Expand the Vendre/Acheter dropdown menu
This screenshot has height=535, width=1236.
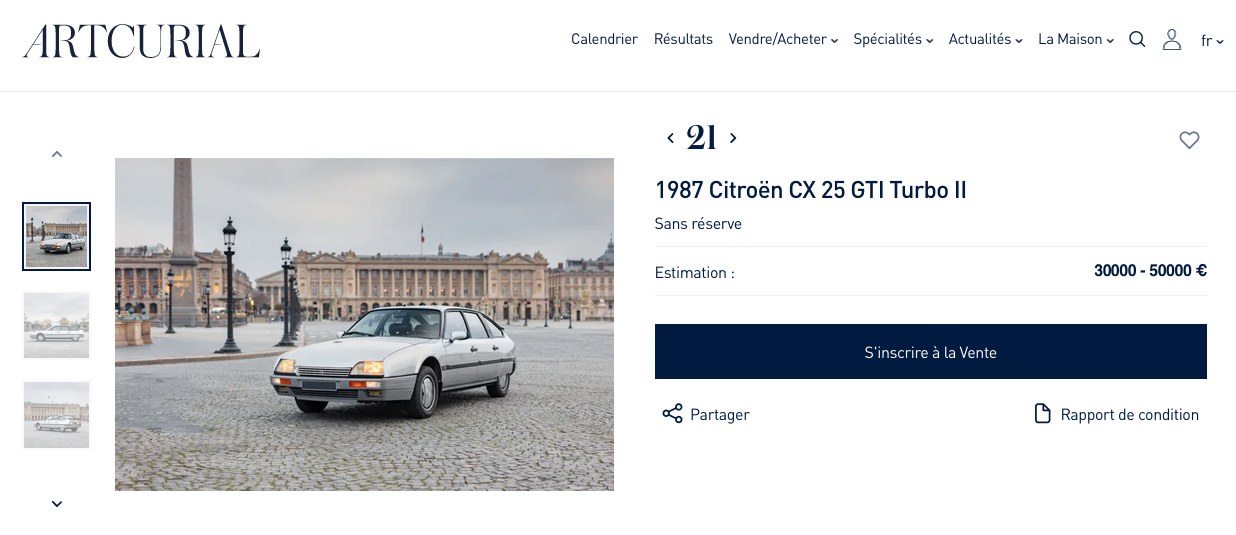click(783, 40)
